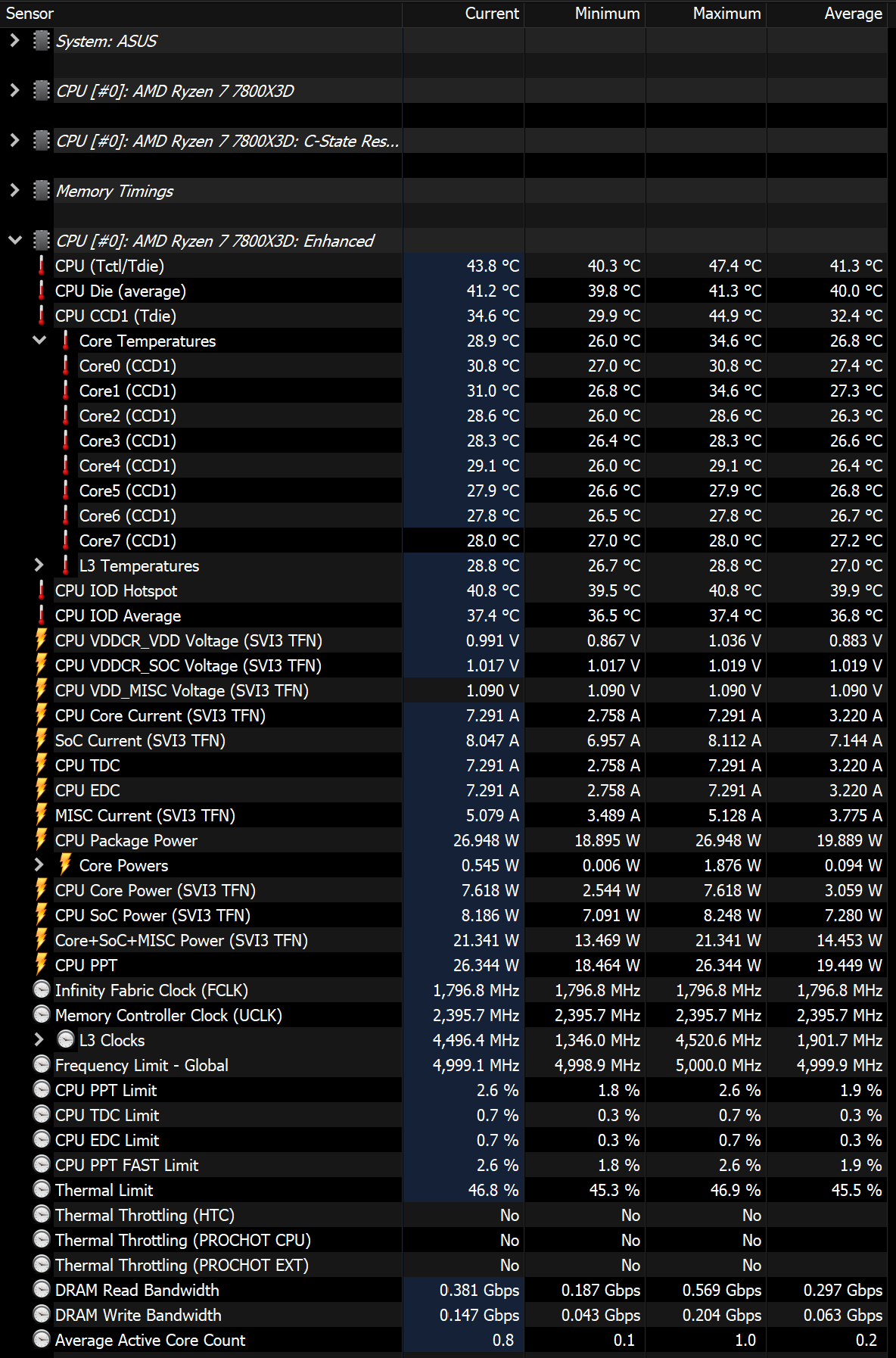Expand the L3 Temperatures subtree
Image resolution: width=896 pixels, height=1358 pixels.
(x=39, y=565)
